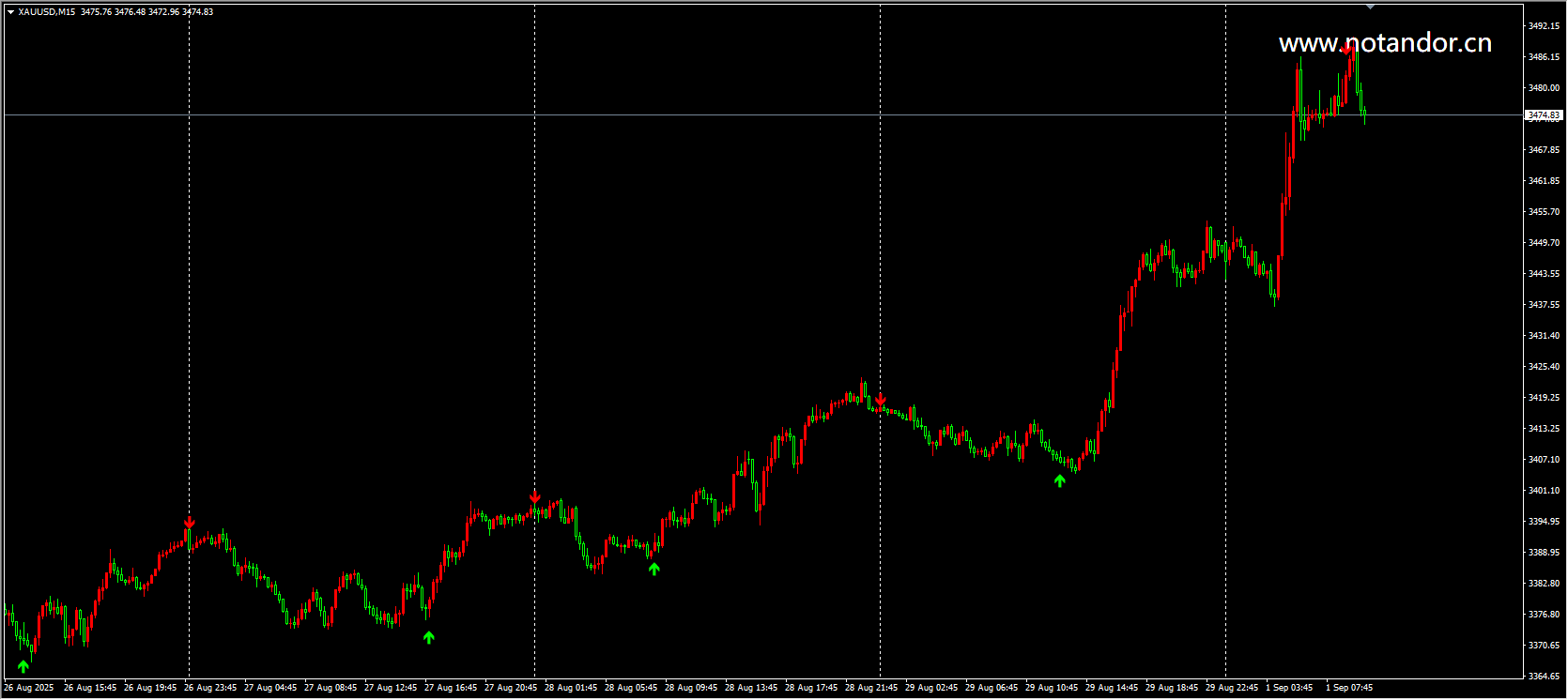Click the gray chart shift triangle marker
The width and height of the screenshot is (1568, 700).
pos(1370,7)
